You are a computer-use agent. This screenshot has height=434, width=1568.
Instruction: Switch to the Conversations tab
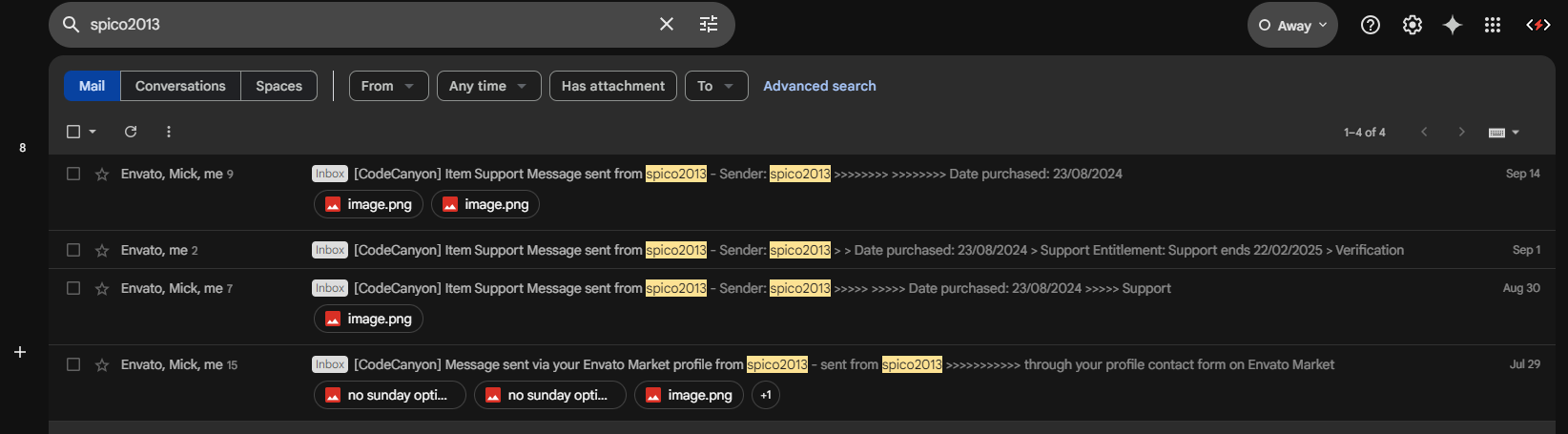coord(180,86)
